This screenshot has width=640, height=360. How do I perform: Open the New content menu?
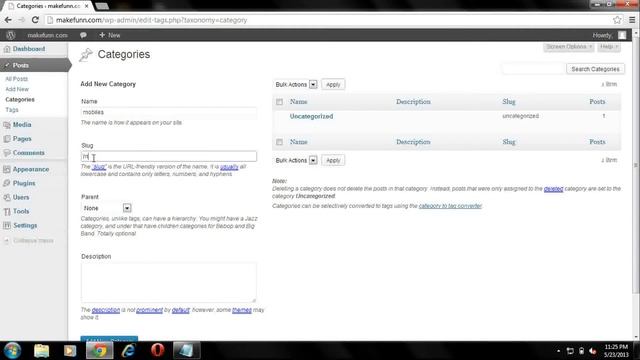click(x=110, y=36)
